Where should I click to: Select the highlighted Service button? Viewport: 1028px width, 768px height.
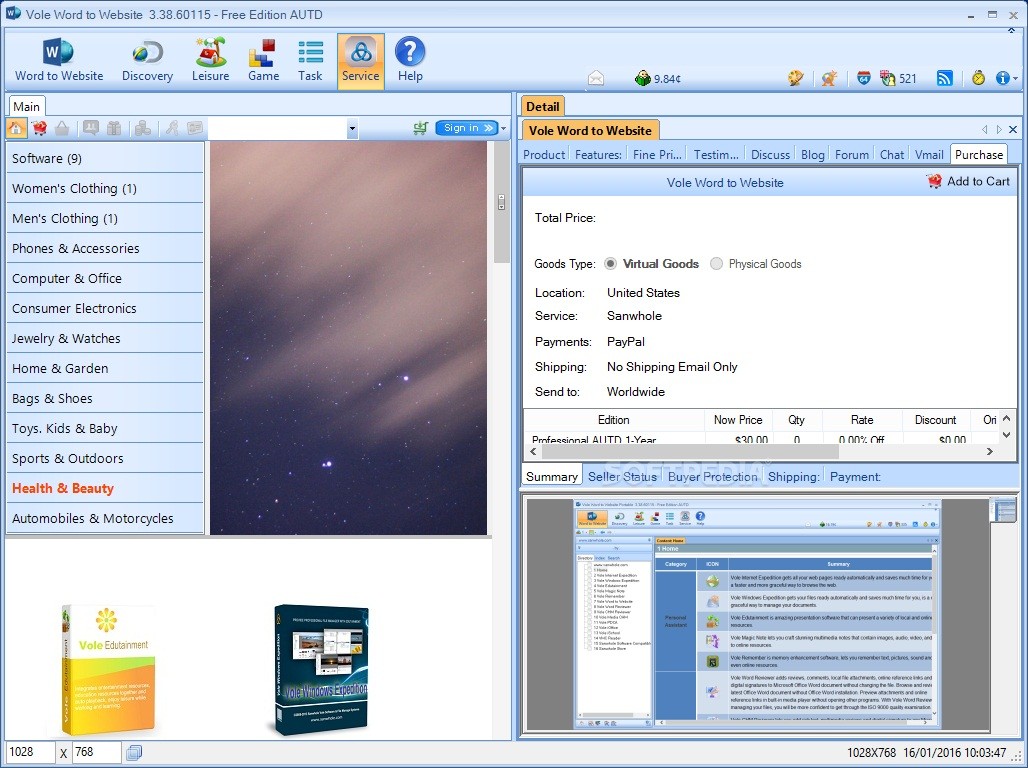[x=361, y=60]
